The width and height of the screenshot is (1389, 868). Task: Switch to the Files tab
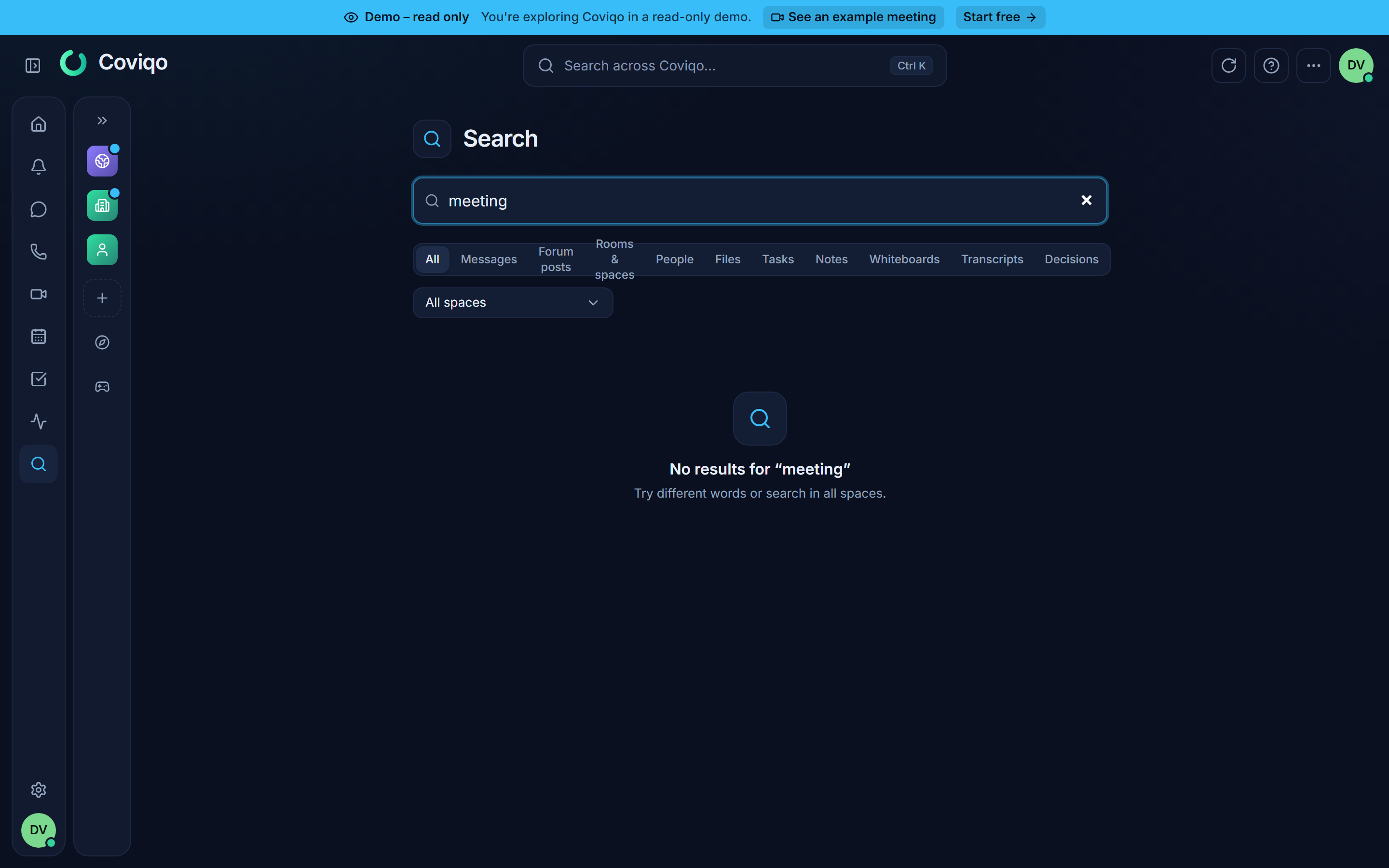pyautogui.click(x=728, y=259)
